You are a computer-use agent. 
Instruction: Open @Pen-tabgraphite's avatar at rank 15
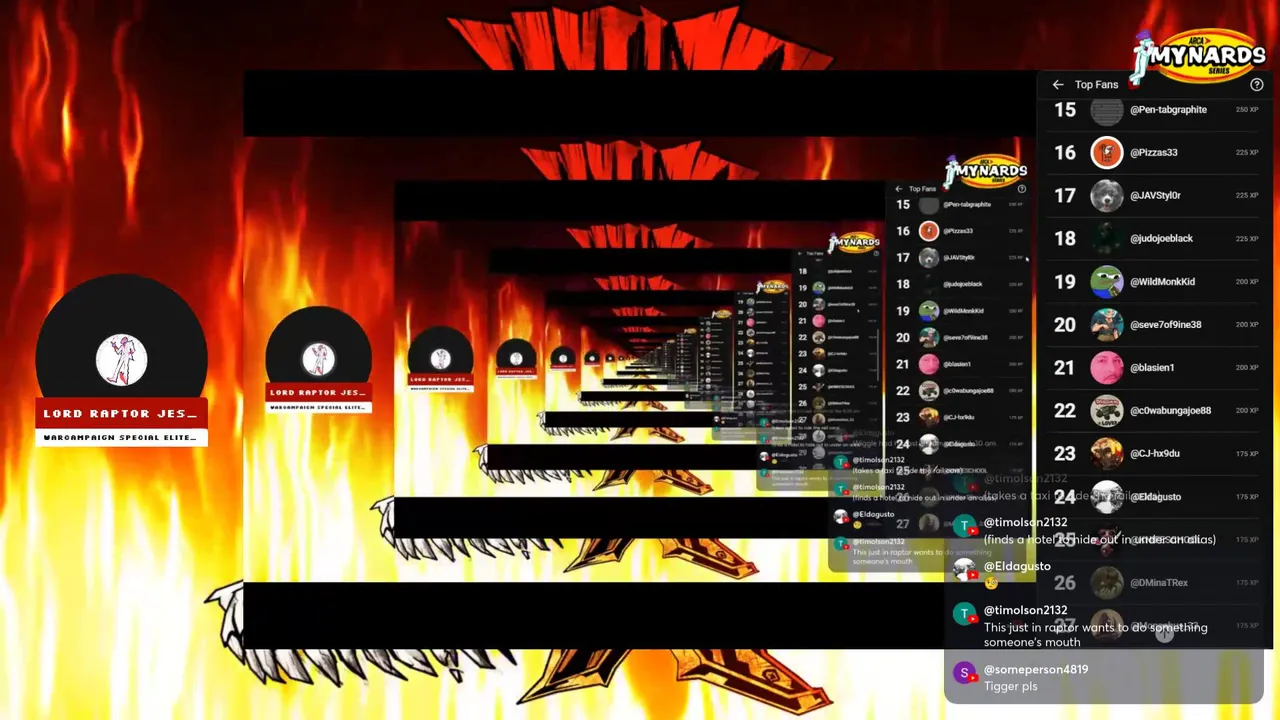(1106, 110)
